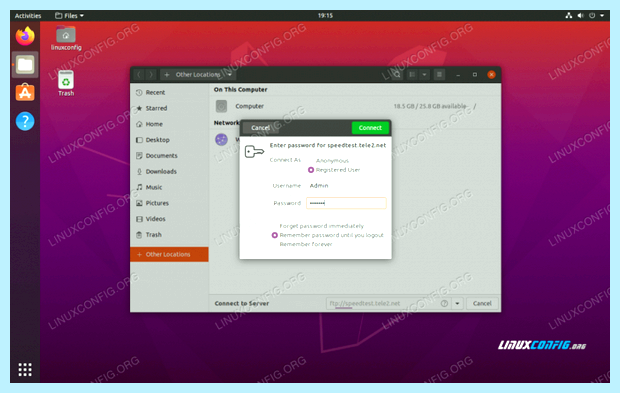Open the search in Files window

397,74
